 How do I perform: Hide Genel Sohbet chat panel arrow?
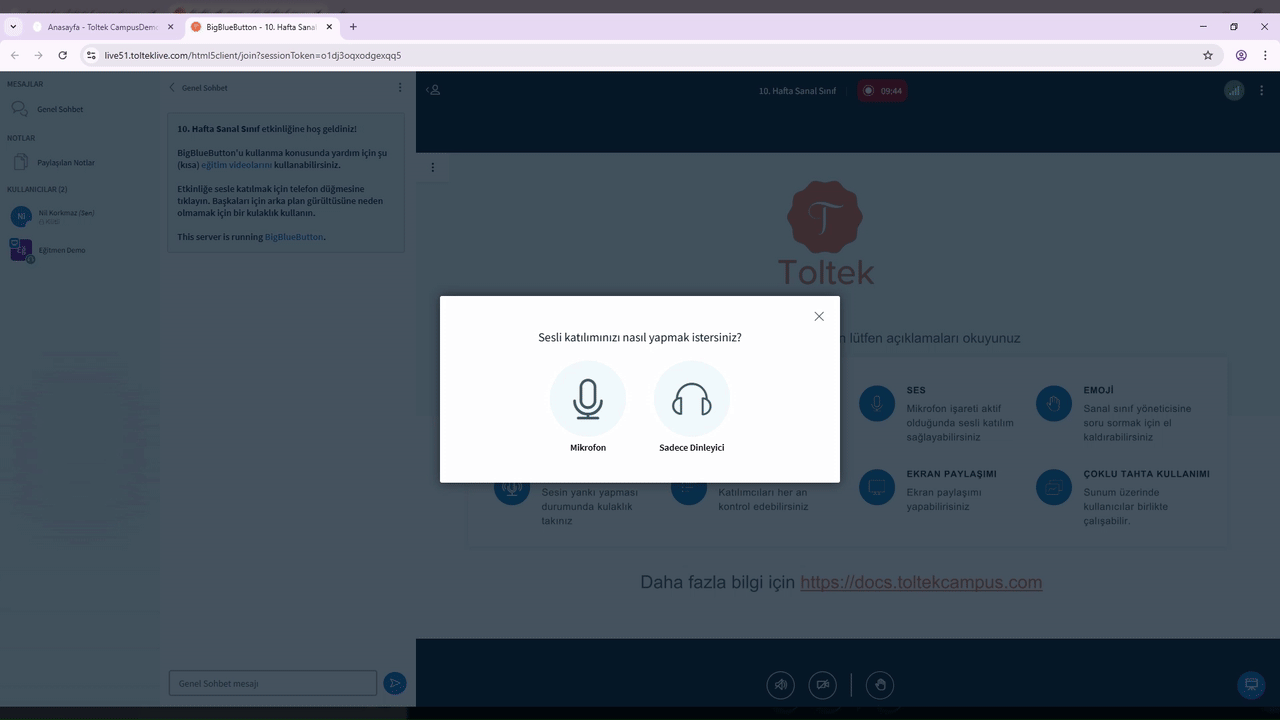[172, 88]
